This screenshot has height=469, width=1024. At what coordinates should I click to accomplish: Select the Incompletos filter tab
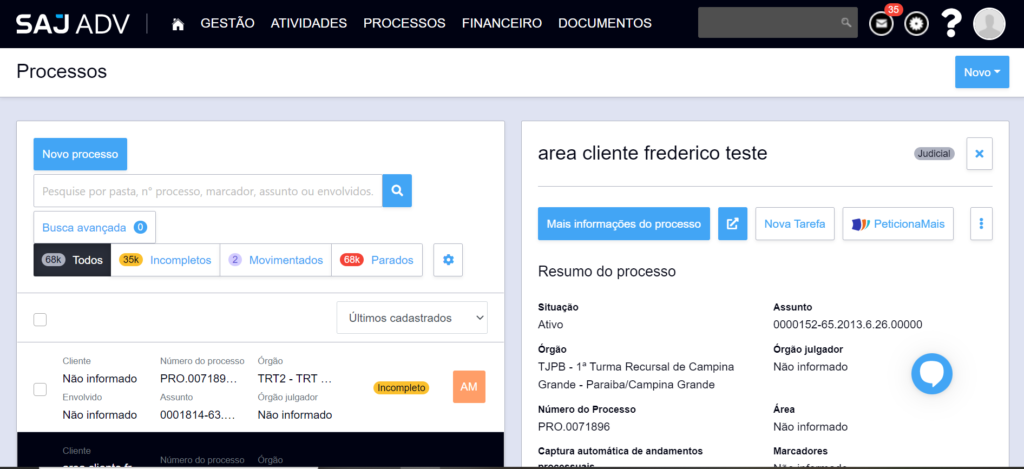(x=165, y=260)
